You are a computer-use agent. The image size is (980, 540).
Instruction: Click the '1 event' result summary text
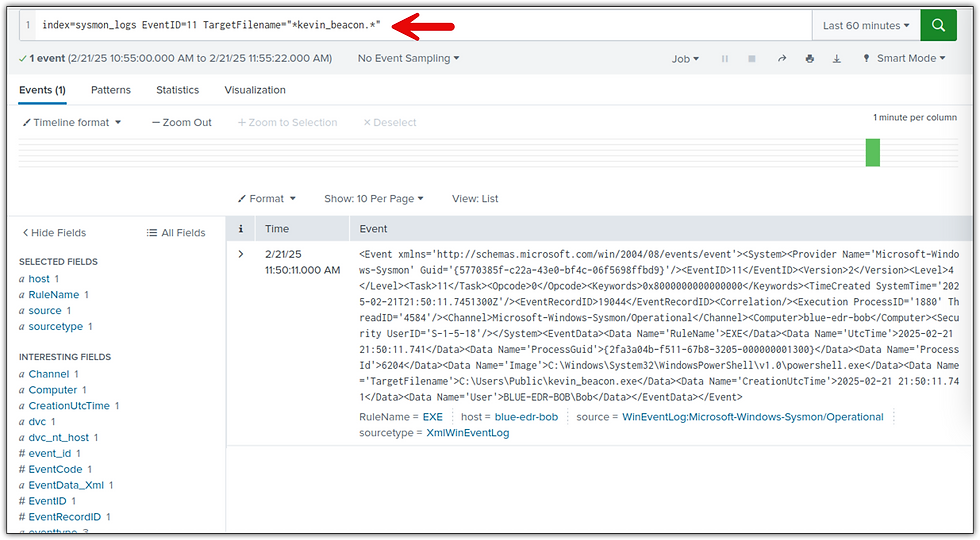click(x=47, y=58)
